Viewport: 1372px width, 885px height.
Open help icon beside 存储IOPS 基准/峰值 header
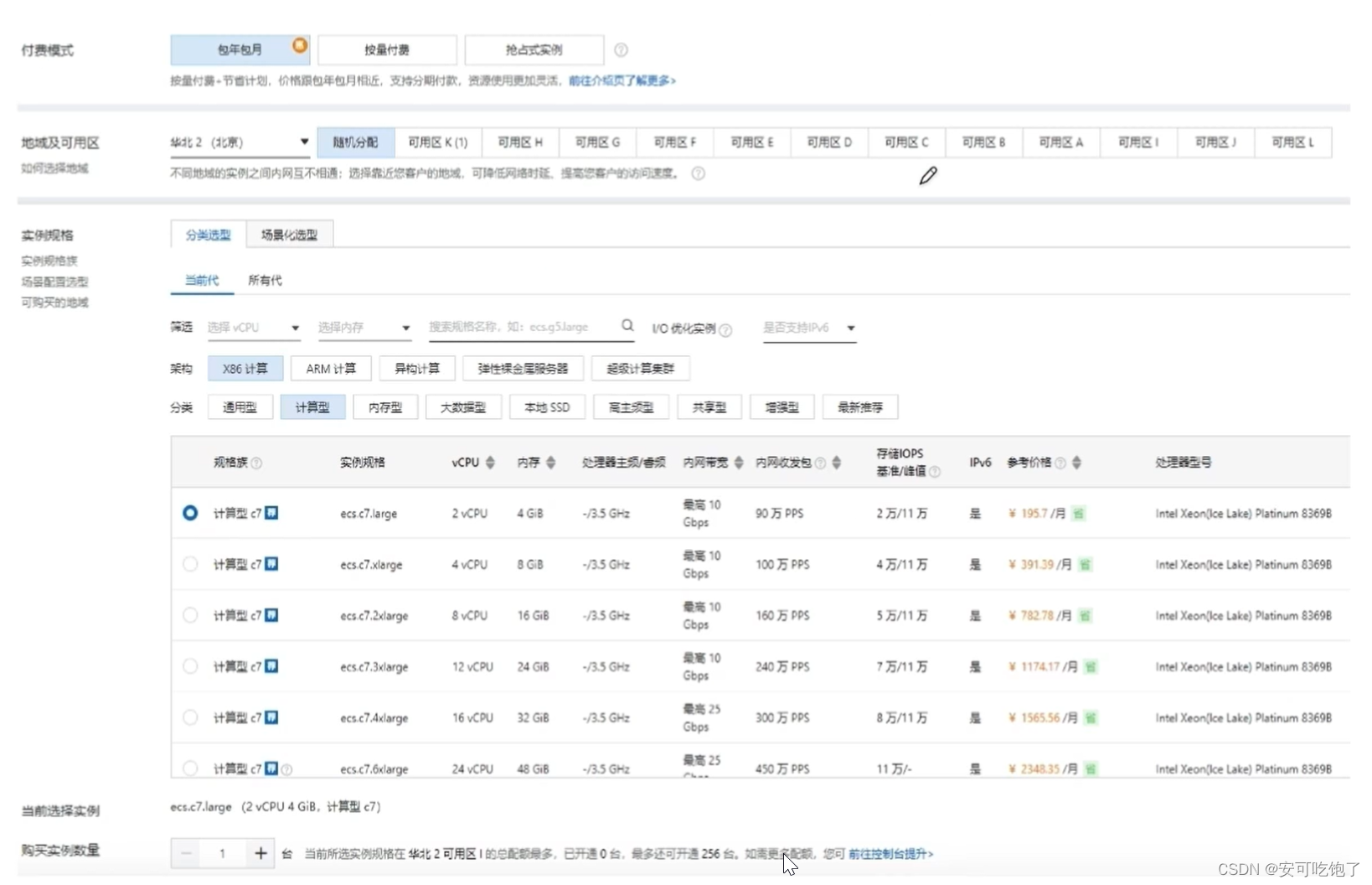[x=935, y=472]
